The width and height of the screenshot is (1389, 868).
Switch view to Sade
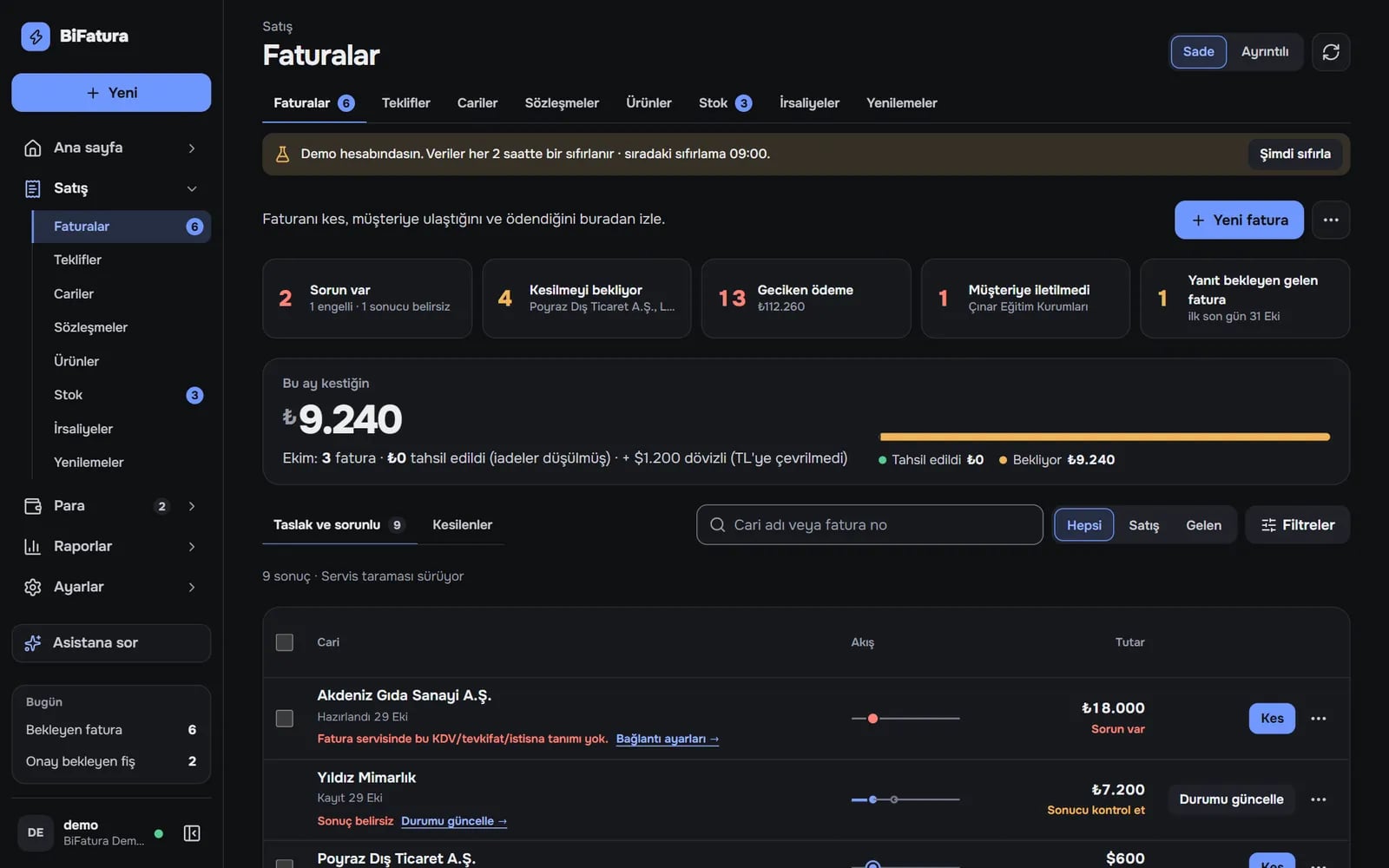(x=1198, y=52)
